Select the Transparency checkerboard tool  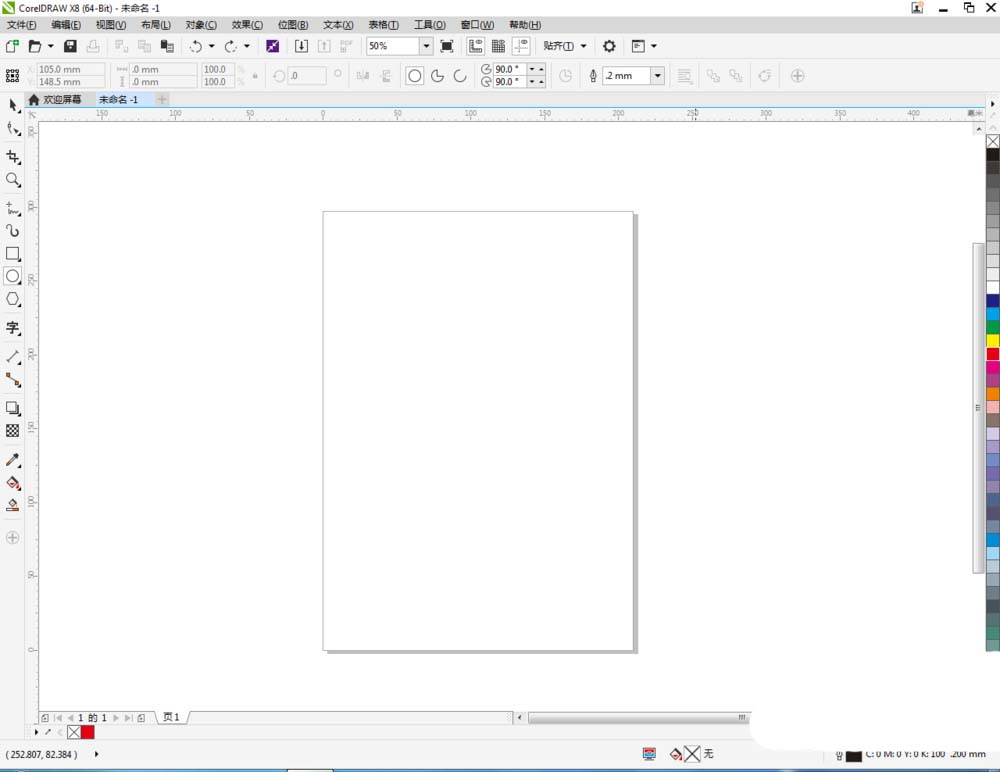13,431
